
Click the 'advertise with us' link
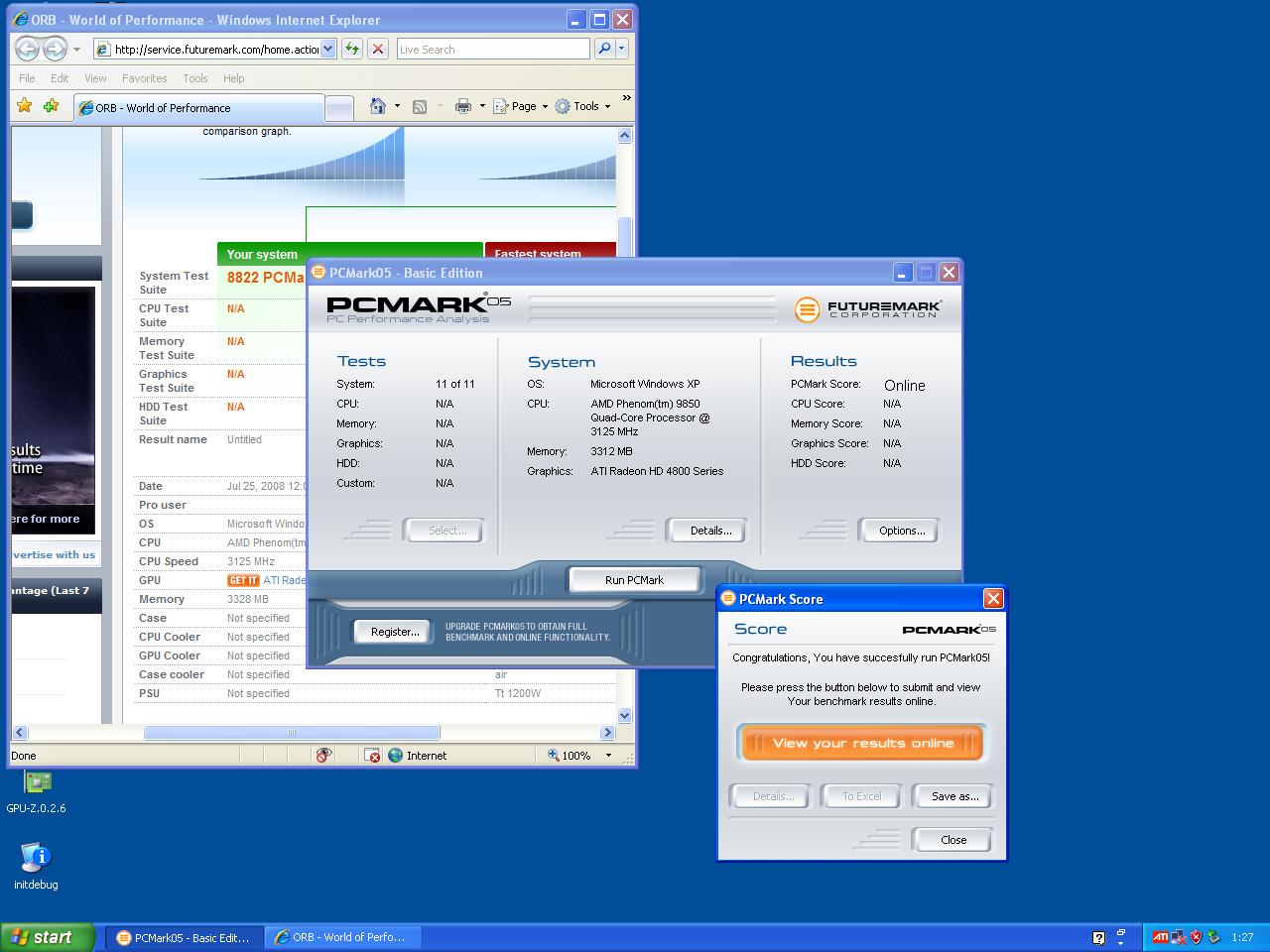(54, 555)
